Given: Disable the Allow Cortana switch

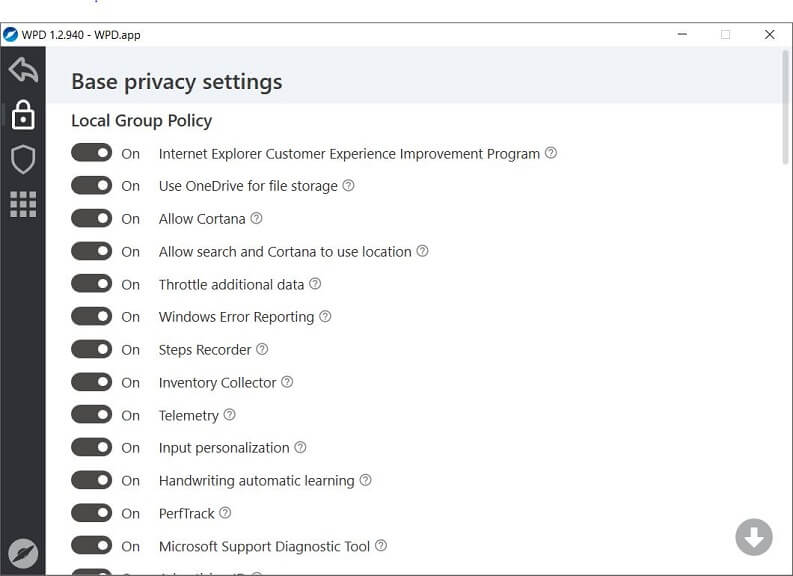Looking at the screenshot, I should pyautogui.click(x=92, y=218).
